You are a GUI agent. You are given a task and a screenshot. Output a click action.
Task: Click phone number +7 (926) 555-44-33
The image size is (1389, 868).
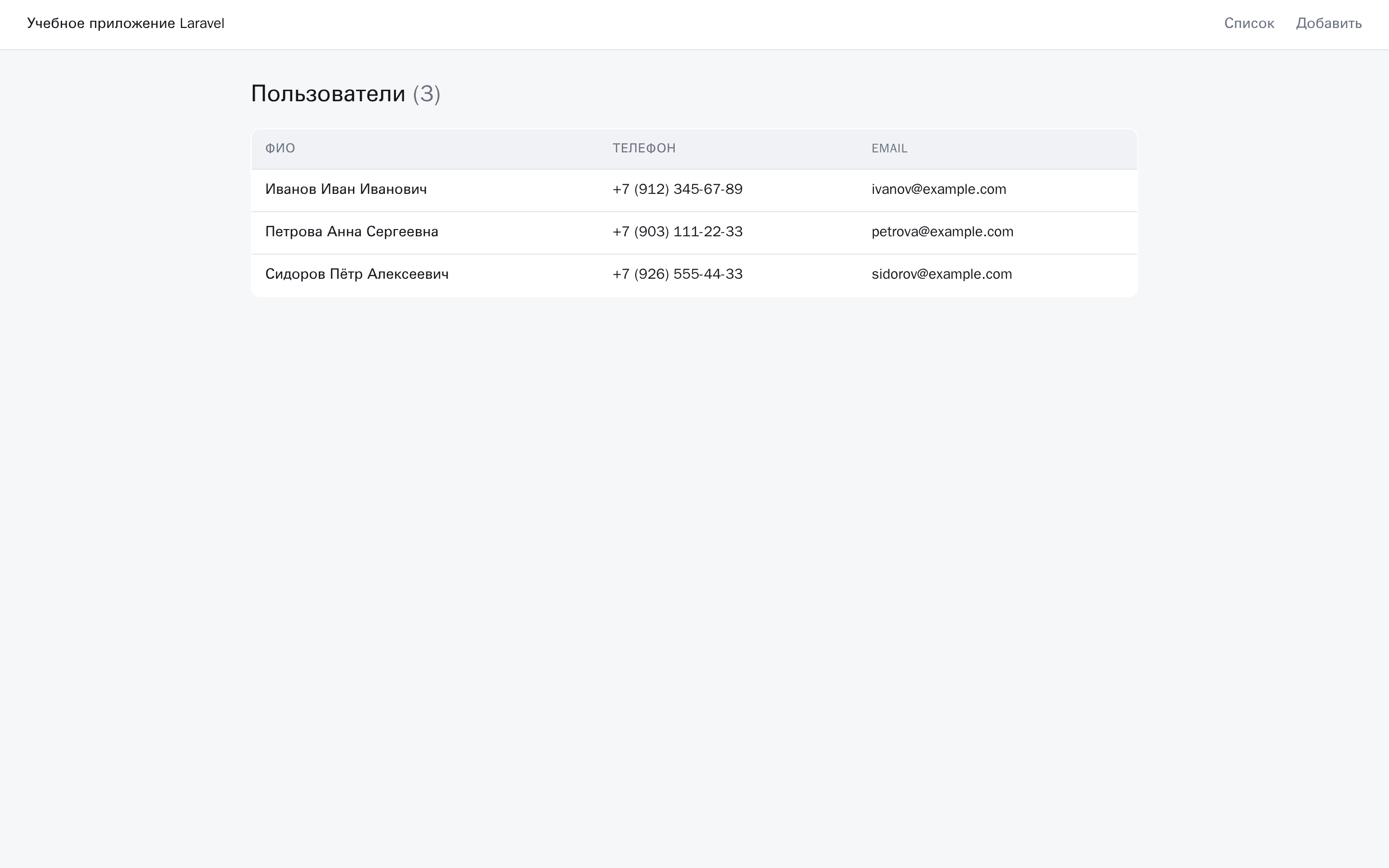pyautogui.click(x=677, y=274)
